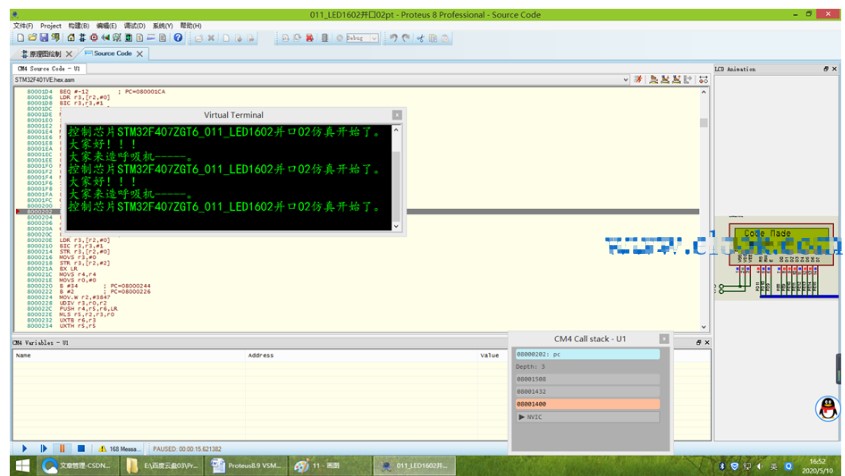
Task: Click the Step Over debug icon
Action: [653, 80]
